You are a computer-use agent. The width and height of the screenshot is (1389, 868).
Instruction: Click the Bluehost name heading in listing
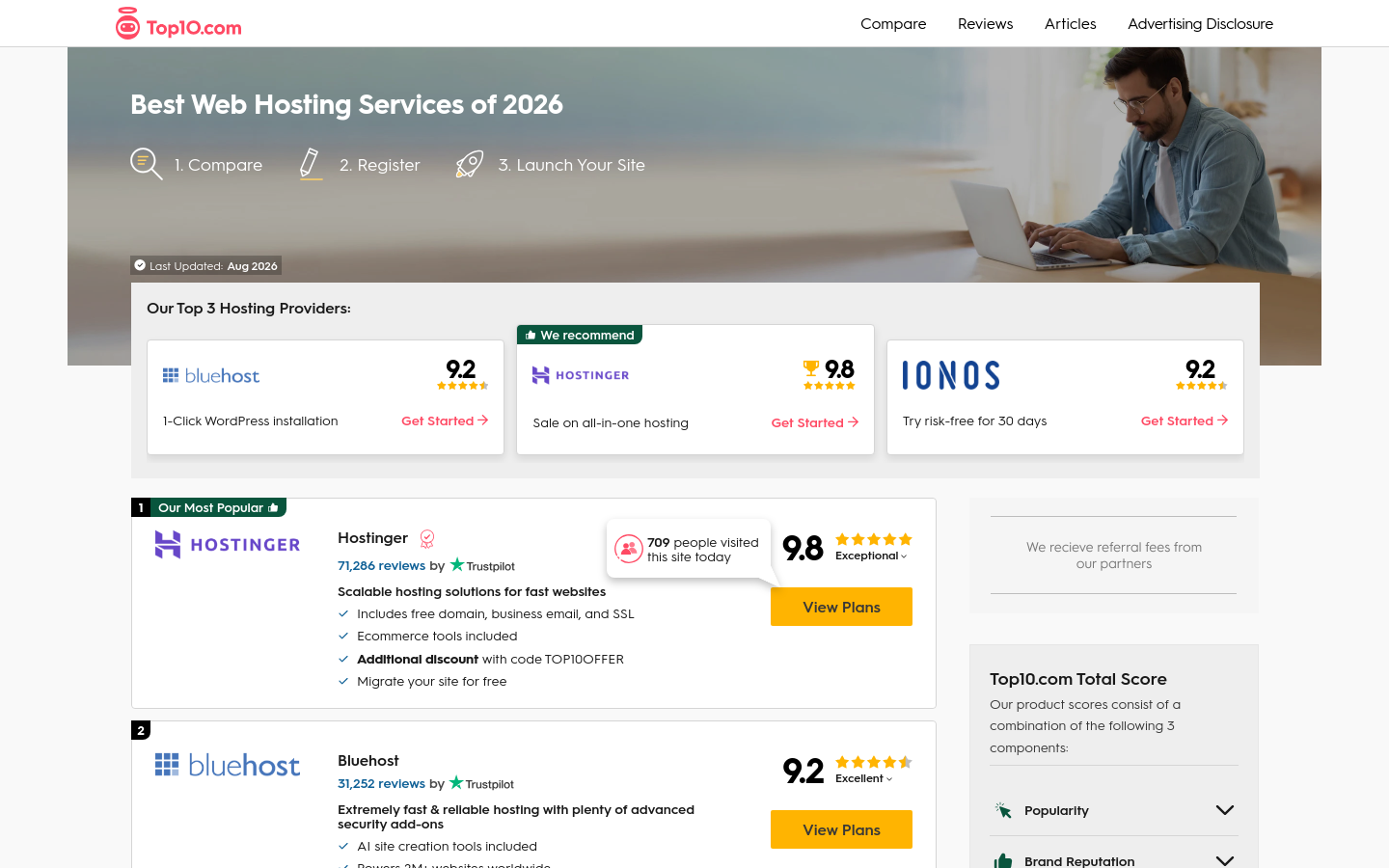(x=368, y=761)
